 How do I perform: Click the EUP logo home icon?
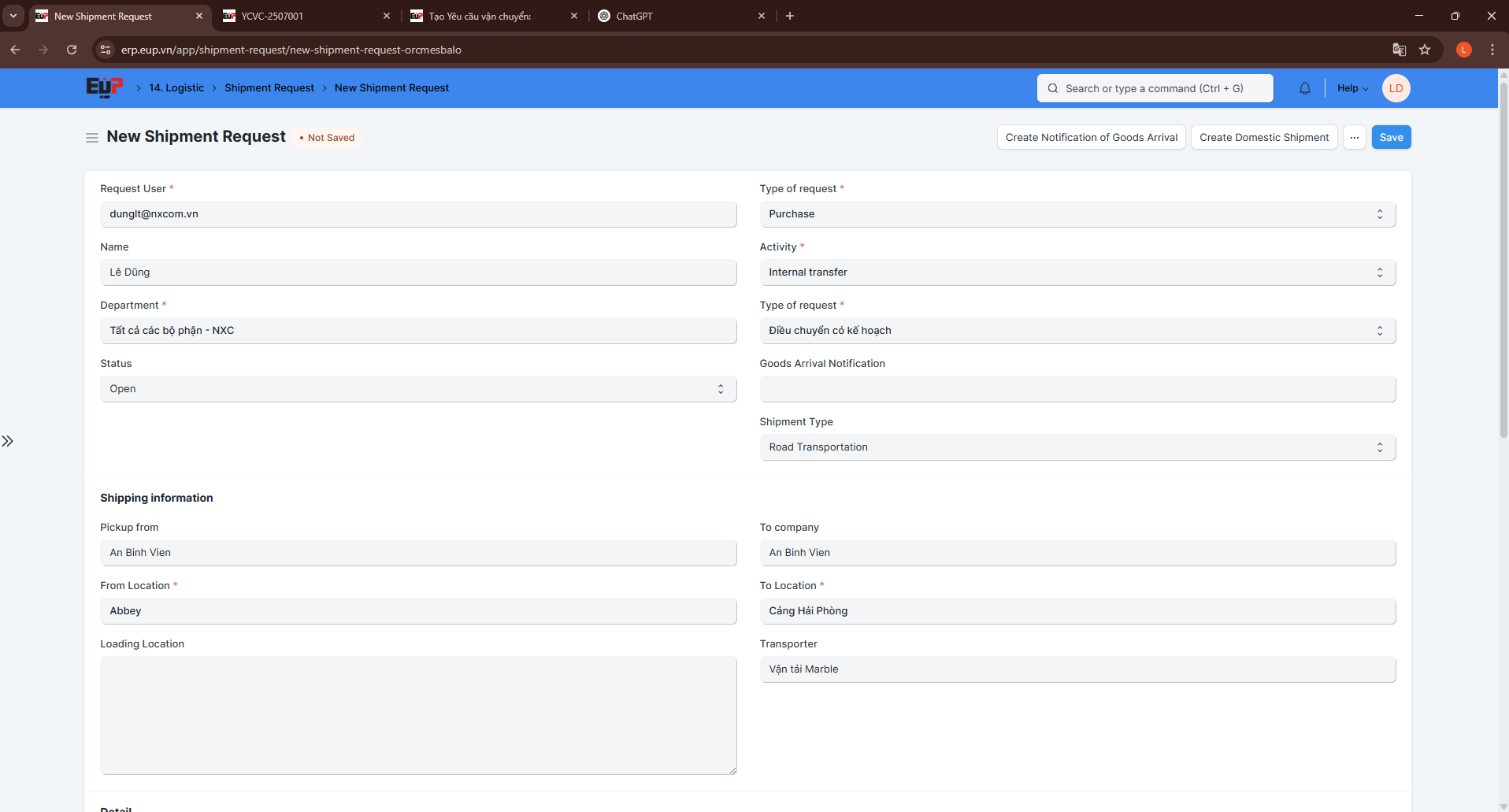pyautogui.click(x=104, y=87)
